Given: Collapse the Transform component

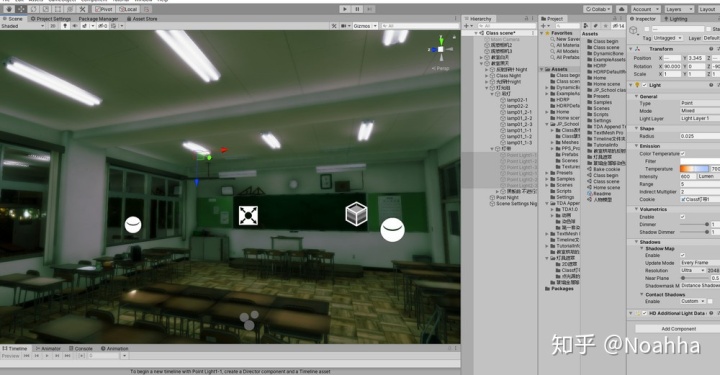Looking at the screenshot, I should point(631,49).
